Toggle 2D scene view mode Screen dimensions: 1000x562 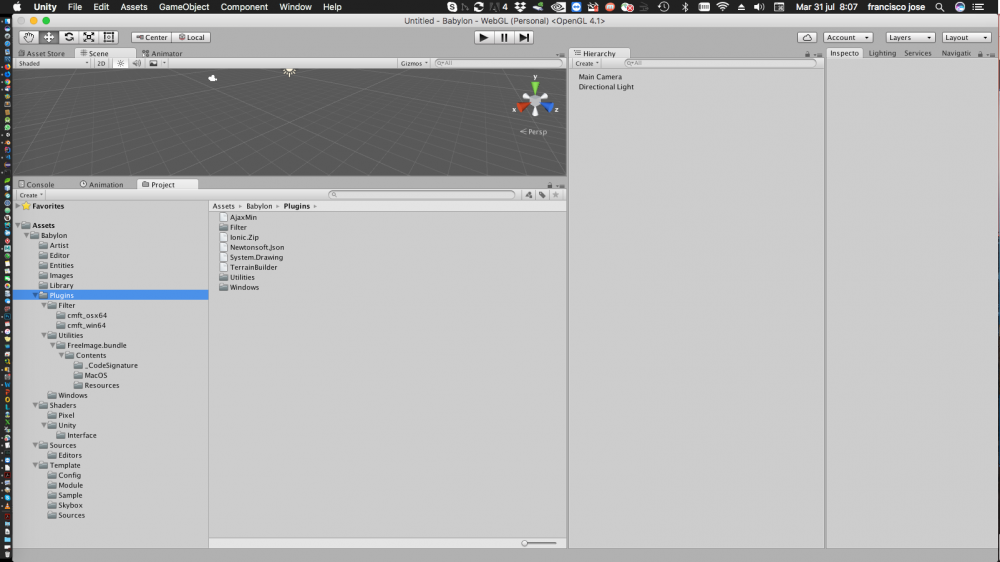coord(101,63)
